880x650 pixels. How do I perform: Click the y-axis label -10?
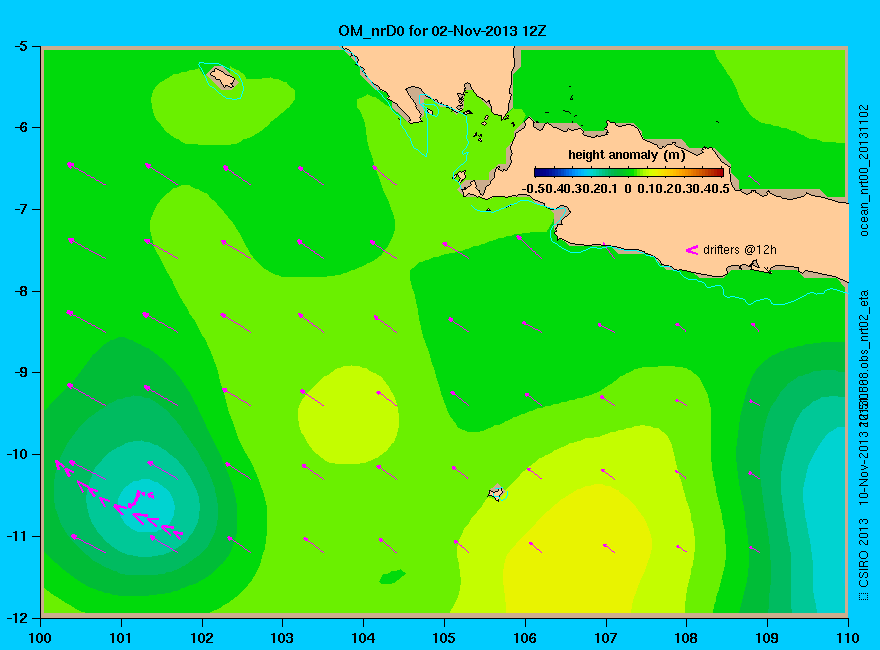(16, 454)
